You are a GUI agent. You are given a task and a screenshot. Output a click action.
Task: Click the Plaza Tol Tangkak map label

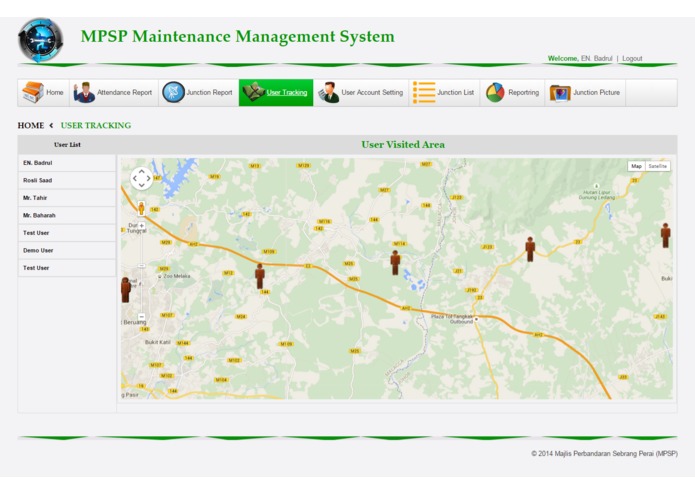452,319
